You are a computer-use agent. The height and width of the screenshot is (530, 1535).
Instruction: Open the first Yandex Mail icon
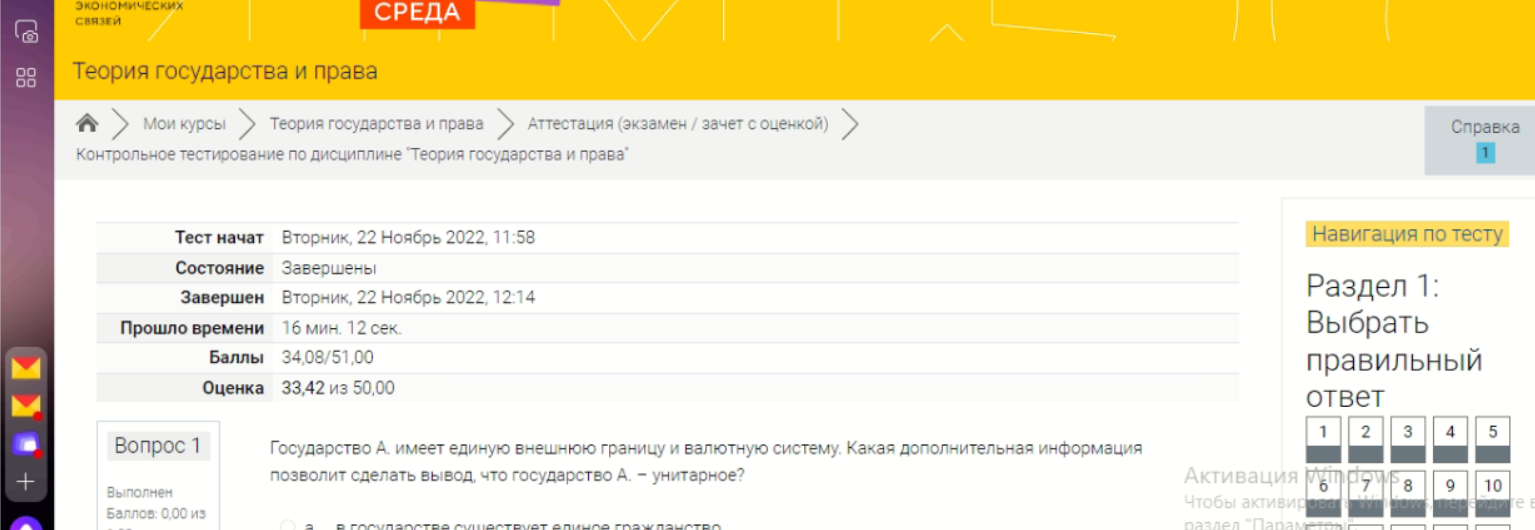(26, 368)
